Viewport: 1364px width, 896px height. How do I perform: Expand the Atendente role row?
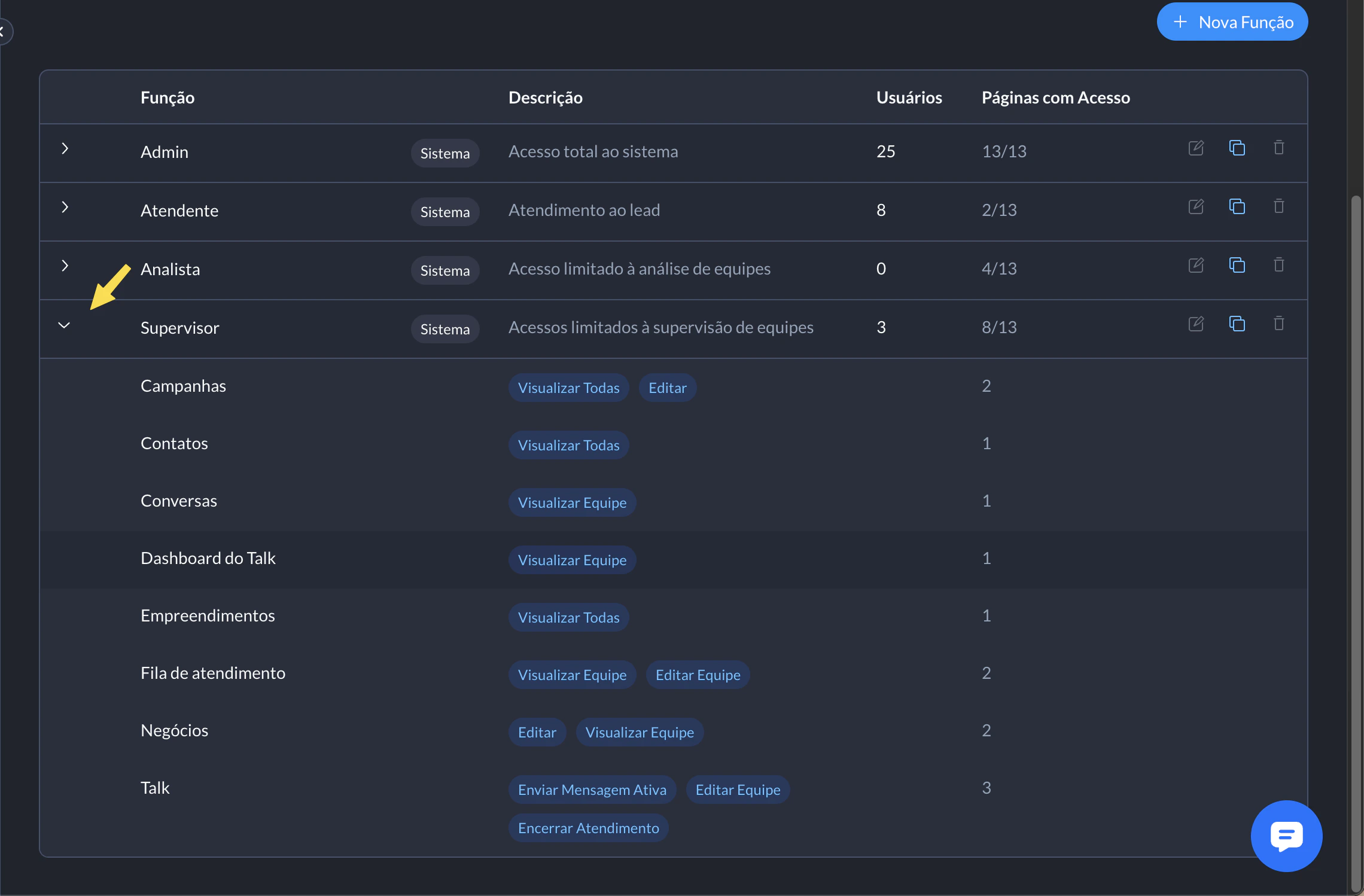pos(65,207)
